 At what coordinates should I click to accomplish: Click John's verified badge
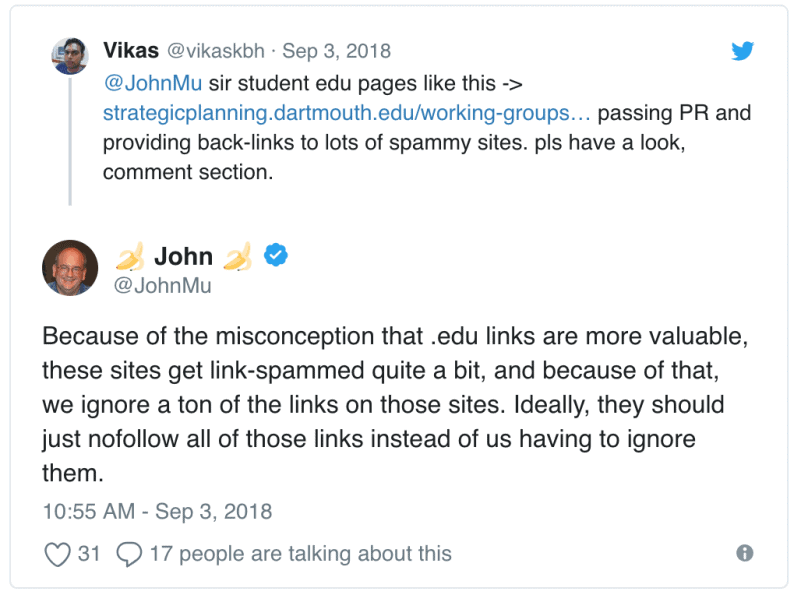click(276, 257)
